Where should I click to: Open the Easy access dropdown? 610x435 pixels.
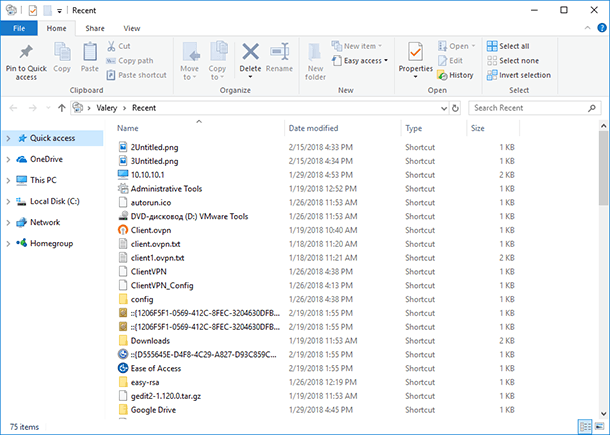click(x=386, y=61)
